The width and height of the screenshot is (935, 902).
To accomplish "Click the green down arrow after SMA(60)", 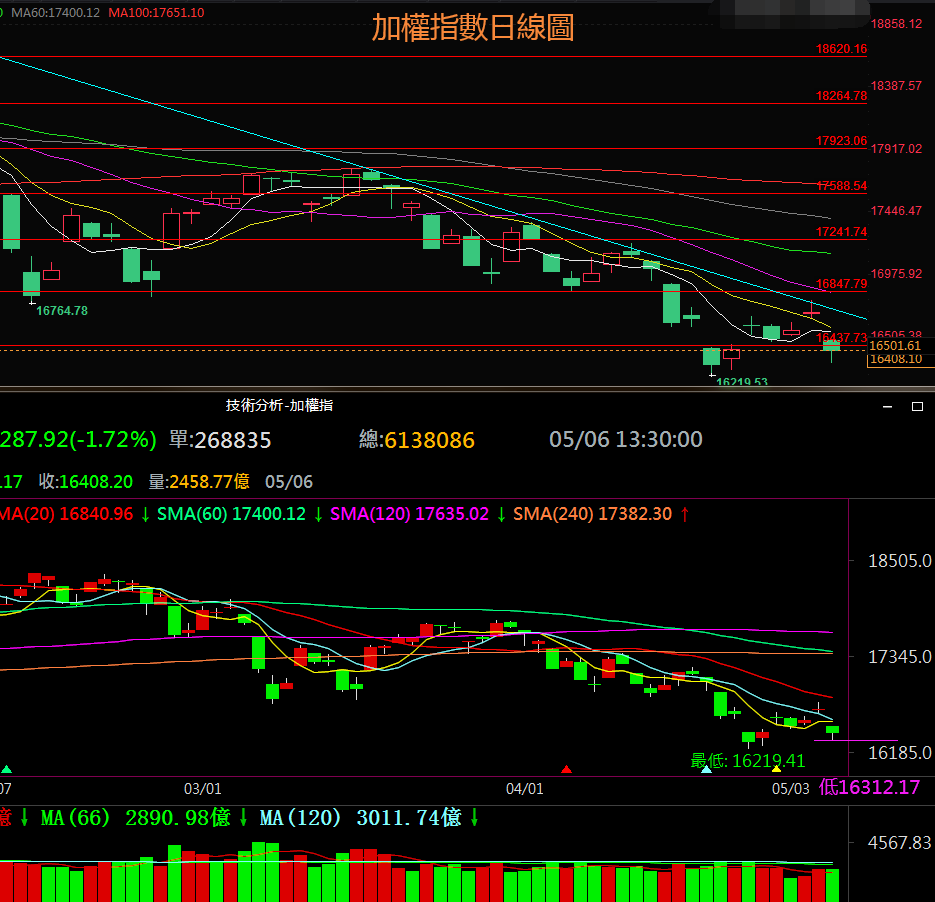I will [318, 514].
